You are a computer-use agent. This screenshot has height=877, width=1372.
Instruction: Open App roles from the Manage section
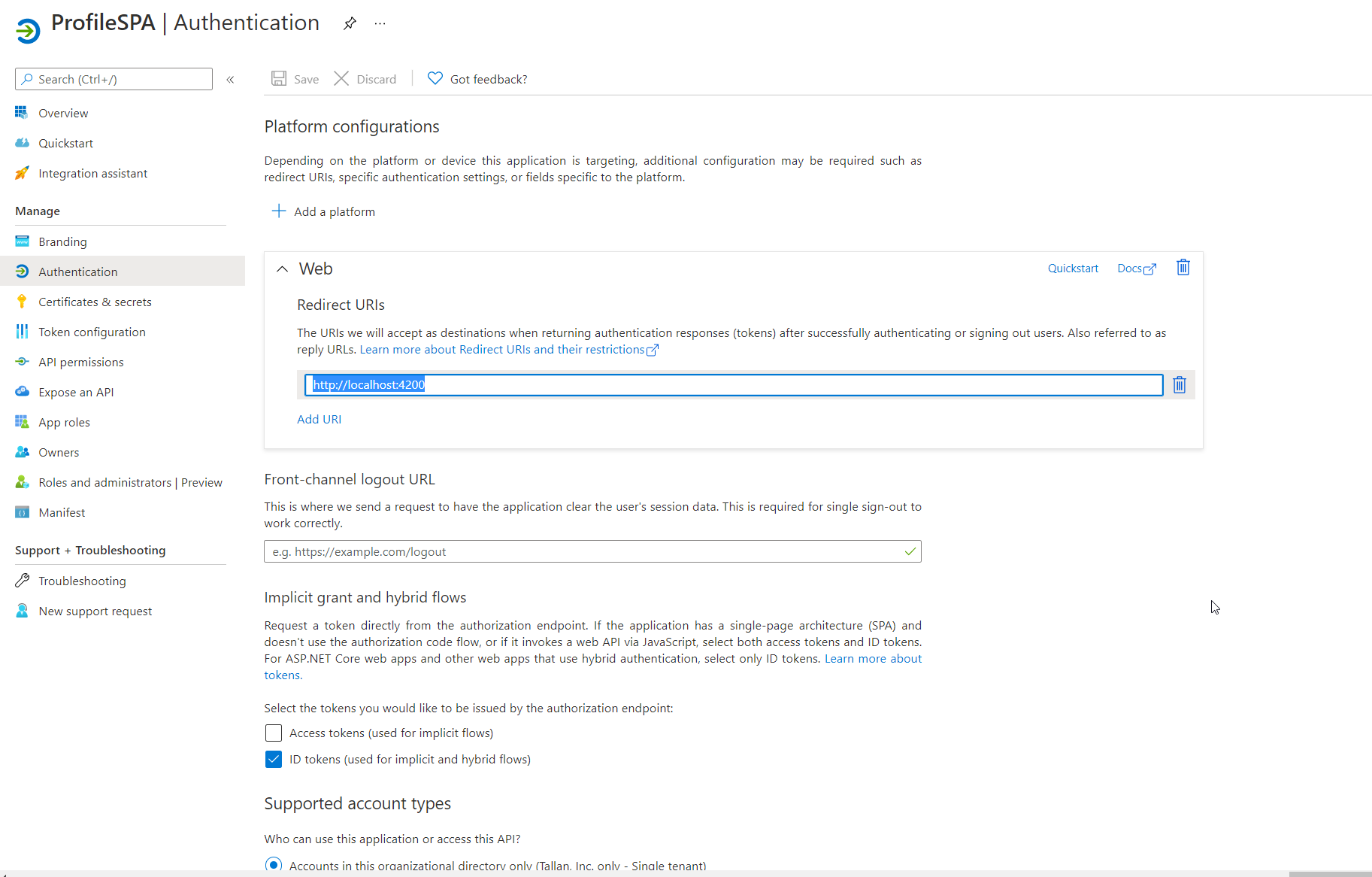pos(64,422)
